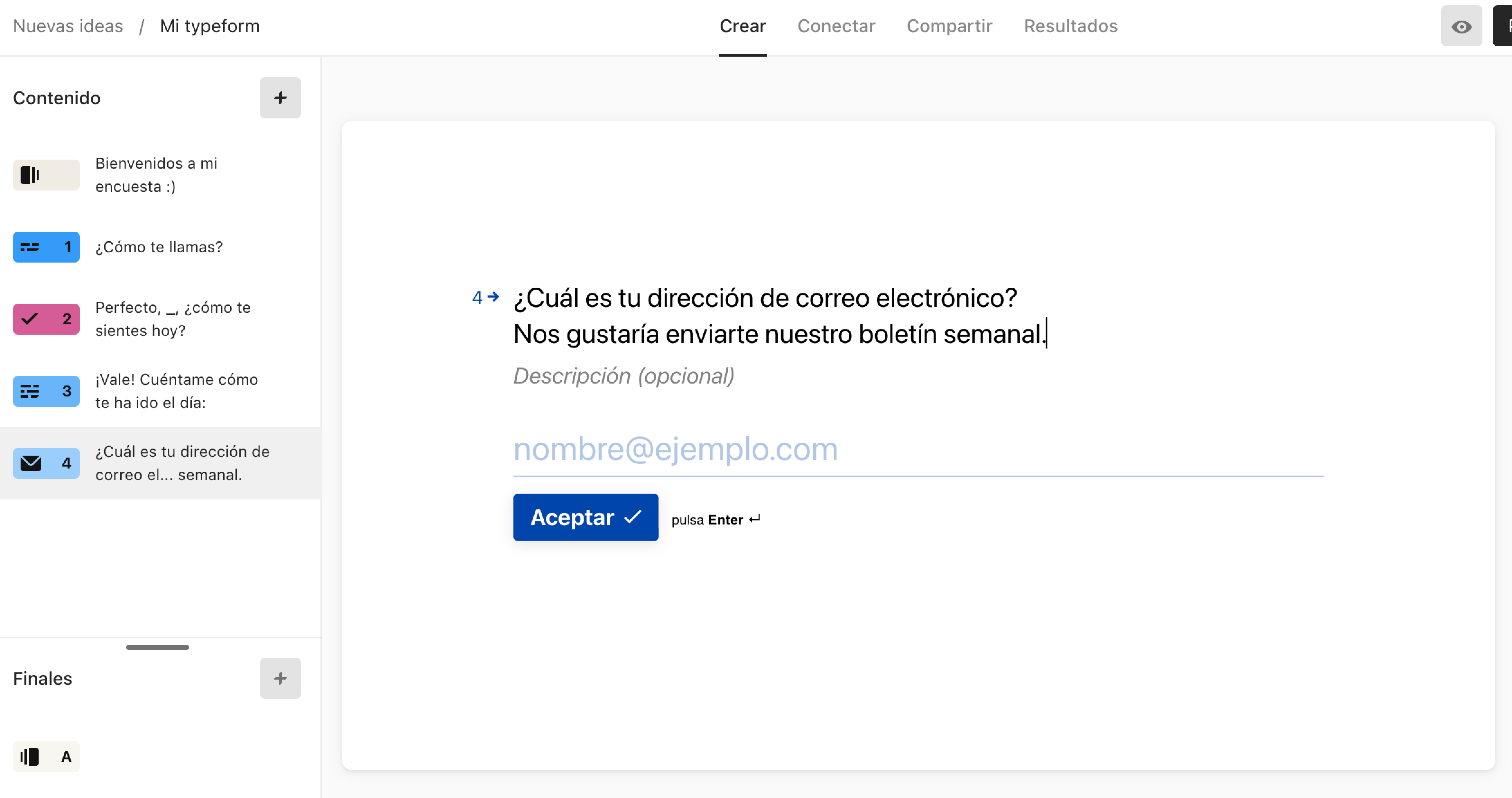Switch to the Conectar tab

pos(836,26)
